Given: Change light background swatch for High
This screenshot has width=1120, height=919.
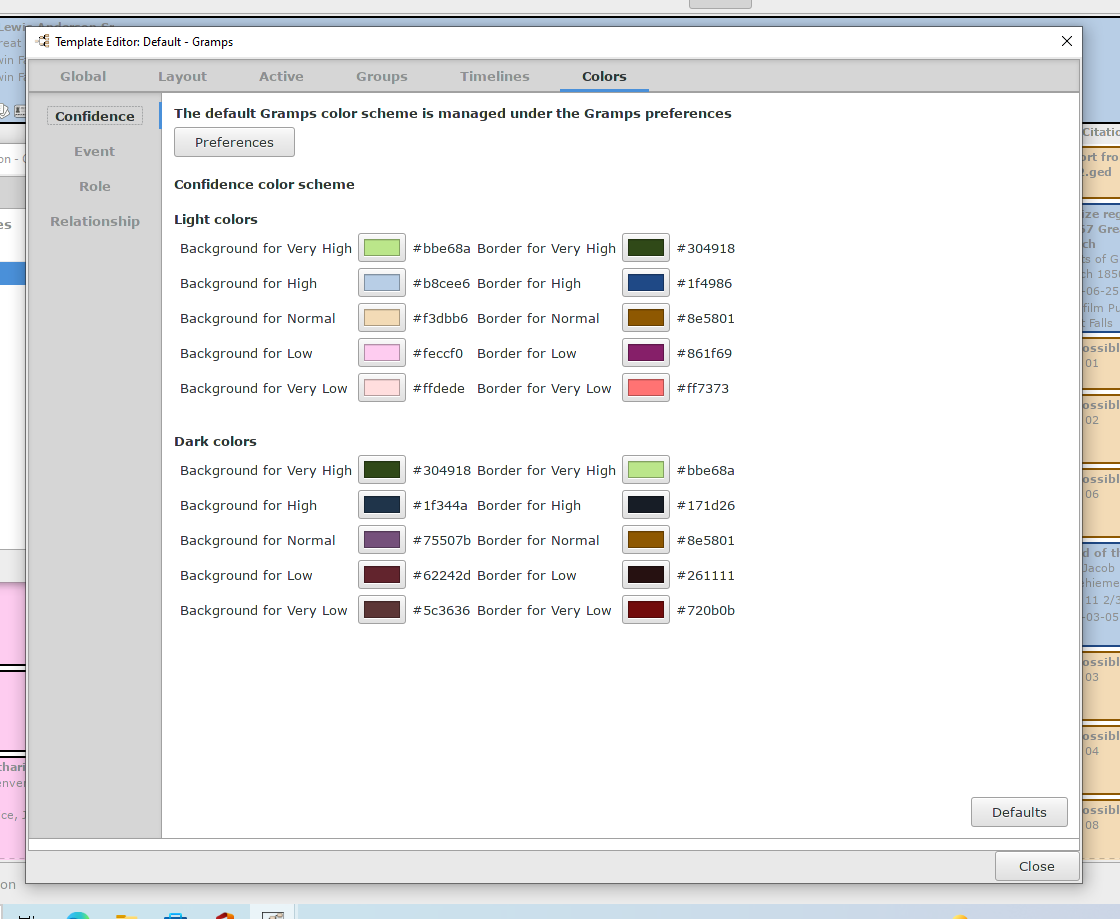Looking at the screenshot, I should (x=382, y=283).
